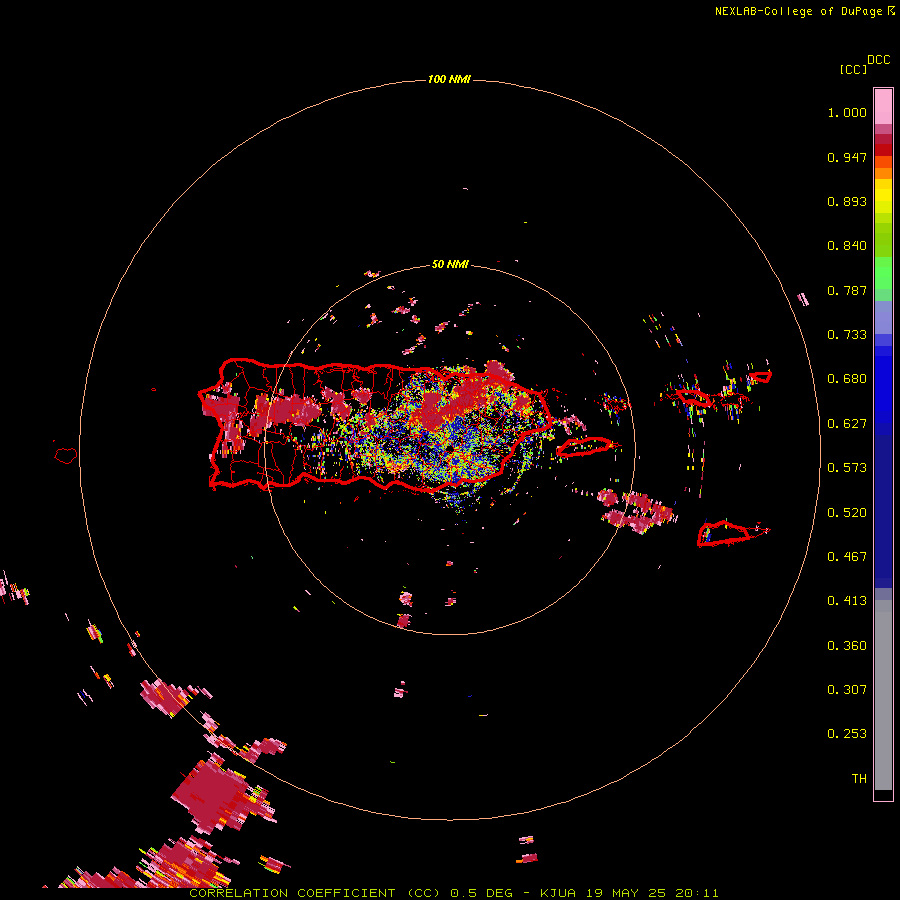Select the 0.307 scale value
900x900 pixels.
tap(847, 690)
